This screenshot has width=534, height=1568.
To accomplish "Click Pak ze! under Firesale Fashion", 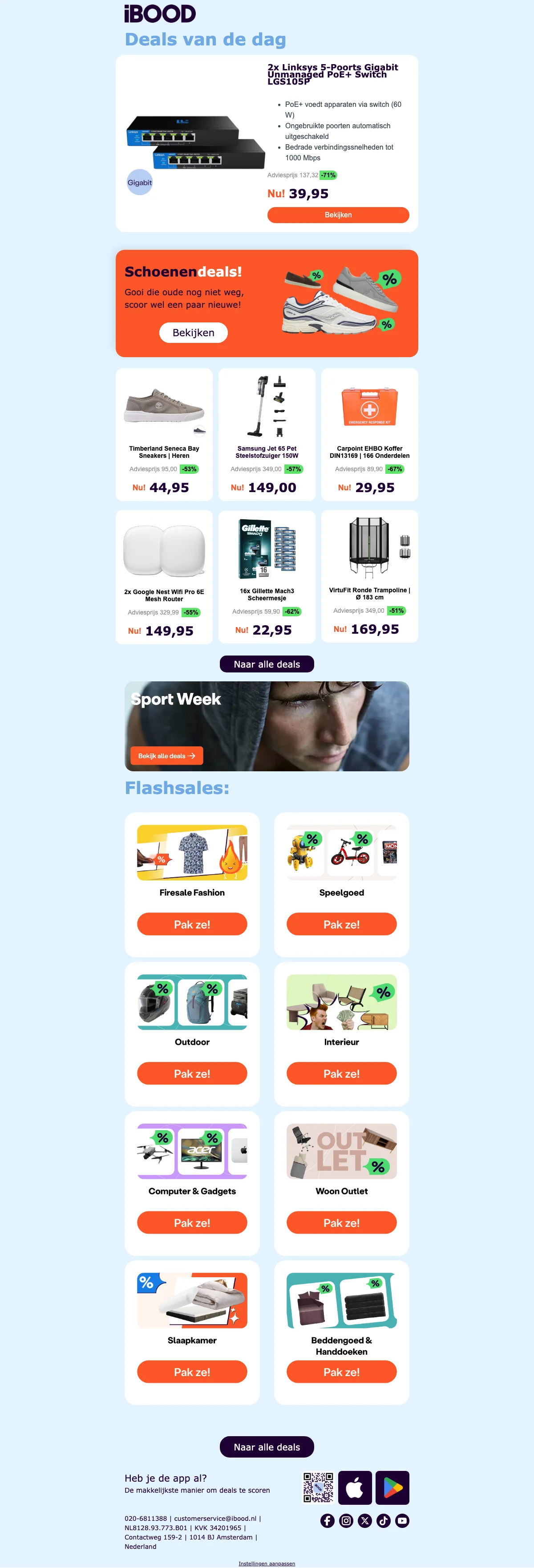I will click(x=192, y=924).
